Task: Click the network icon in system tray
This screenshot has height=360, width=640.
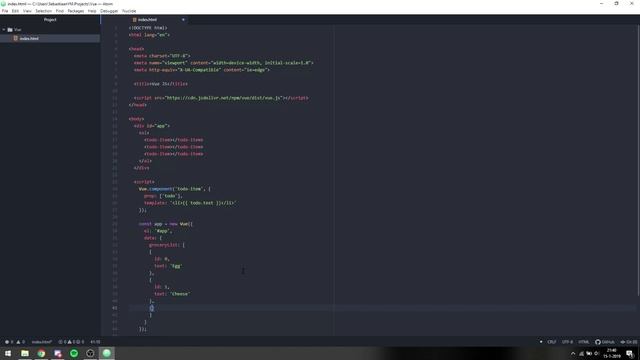Action: [581, 353]
